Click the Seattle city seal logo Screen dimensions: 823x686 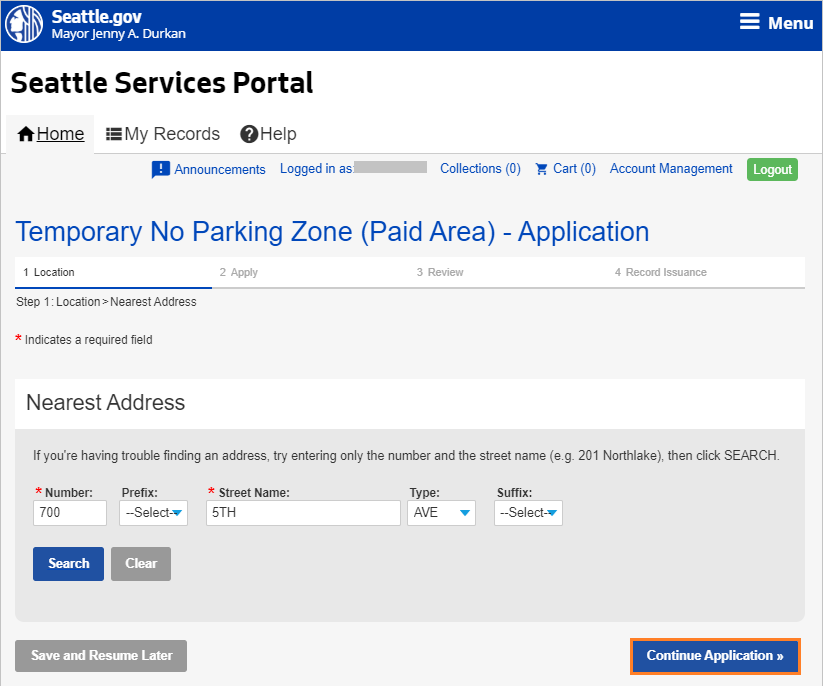tap(24, 25)
